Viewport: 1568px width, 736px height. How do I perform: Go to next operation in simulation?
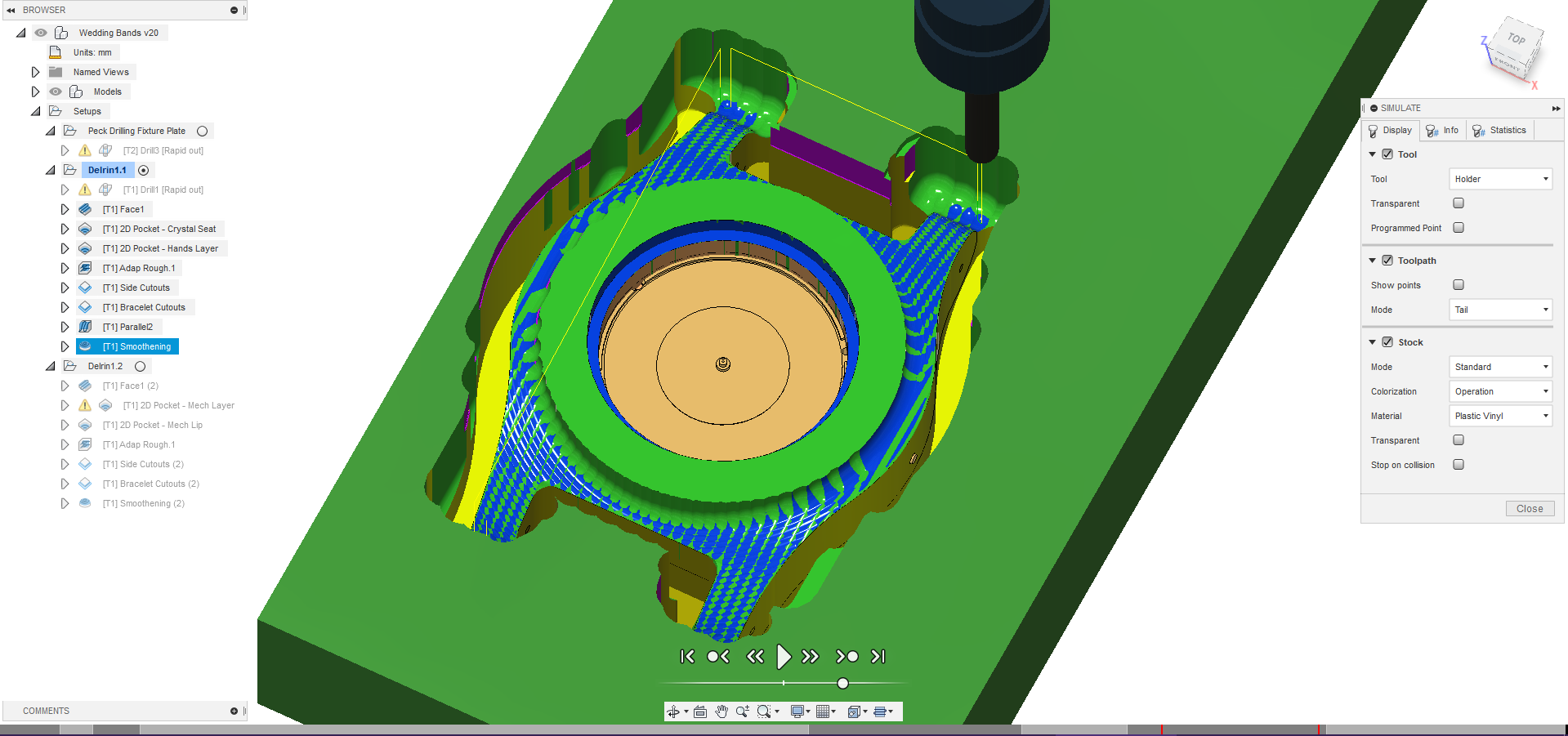tap(847, 657)
